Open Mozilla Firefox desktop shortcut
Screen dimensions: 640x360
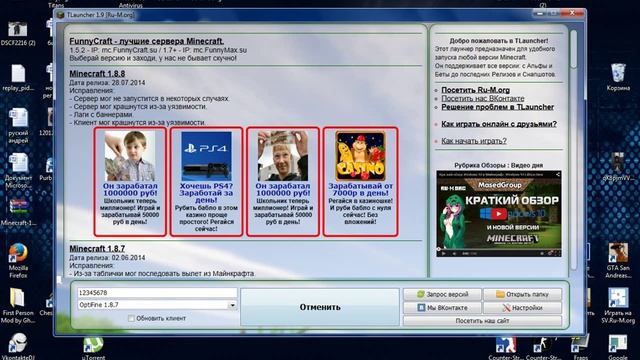click(18, 260)
